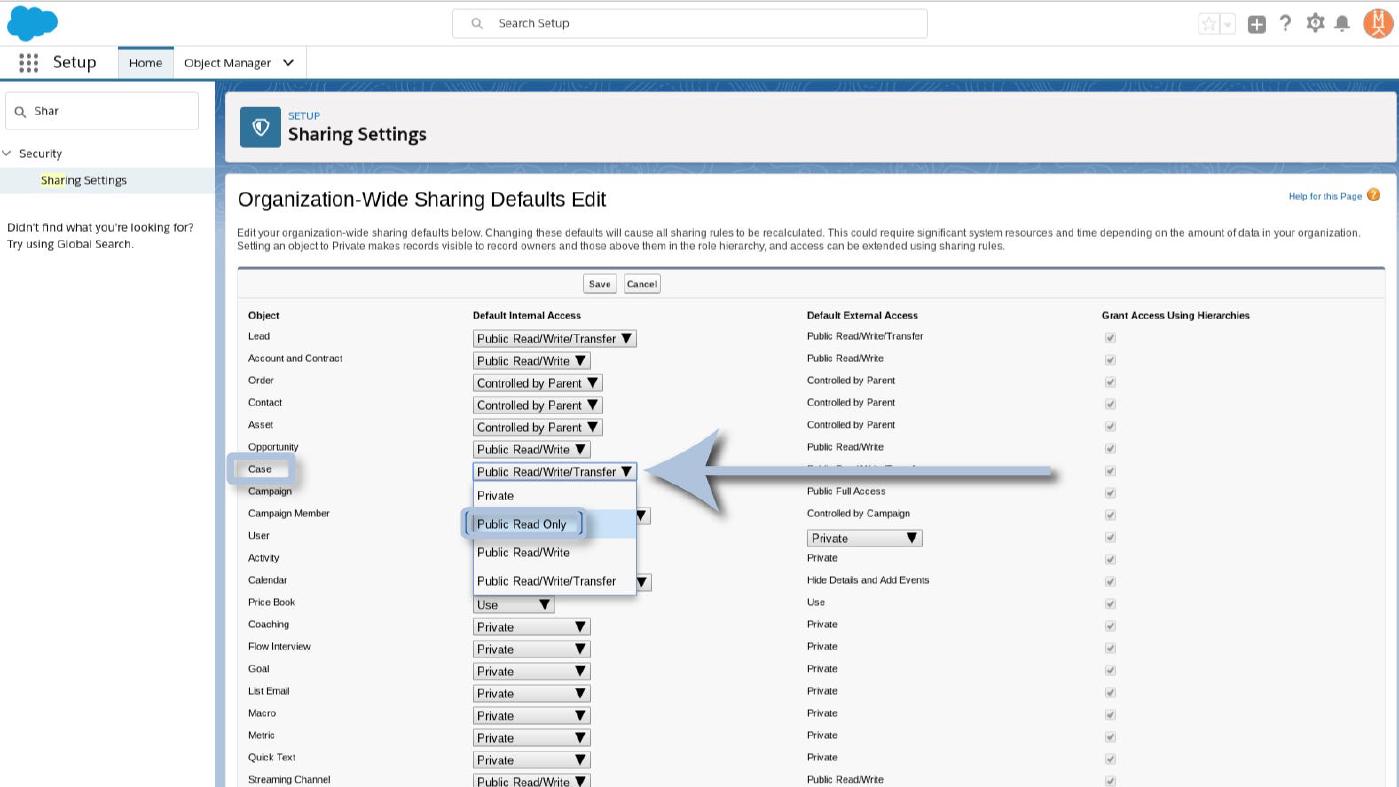The width and height of the screenshot is (1399, 787).
Task: Open the Favorites star icon
Action: coord(1209,24)
